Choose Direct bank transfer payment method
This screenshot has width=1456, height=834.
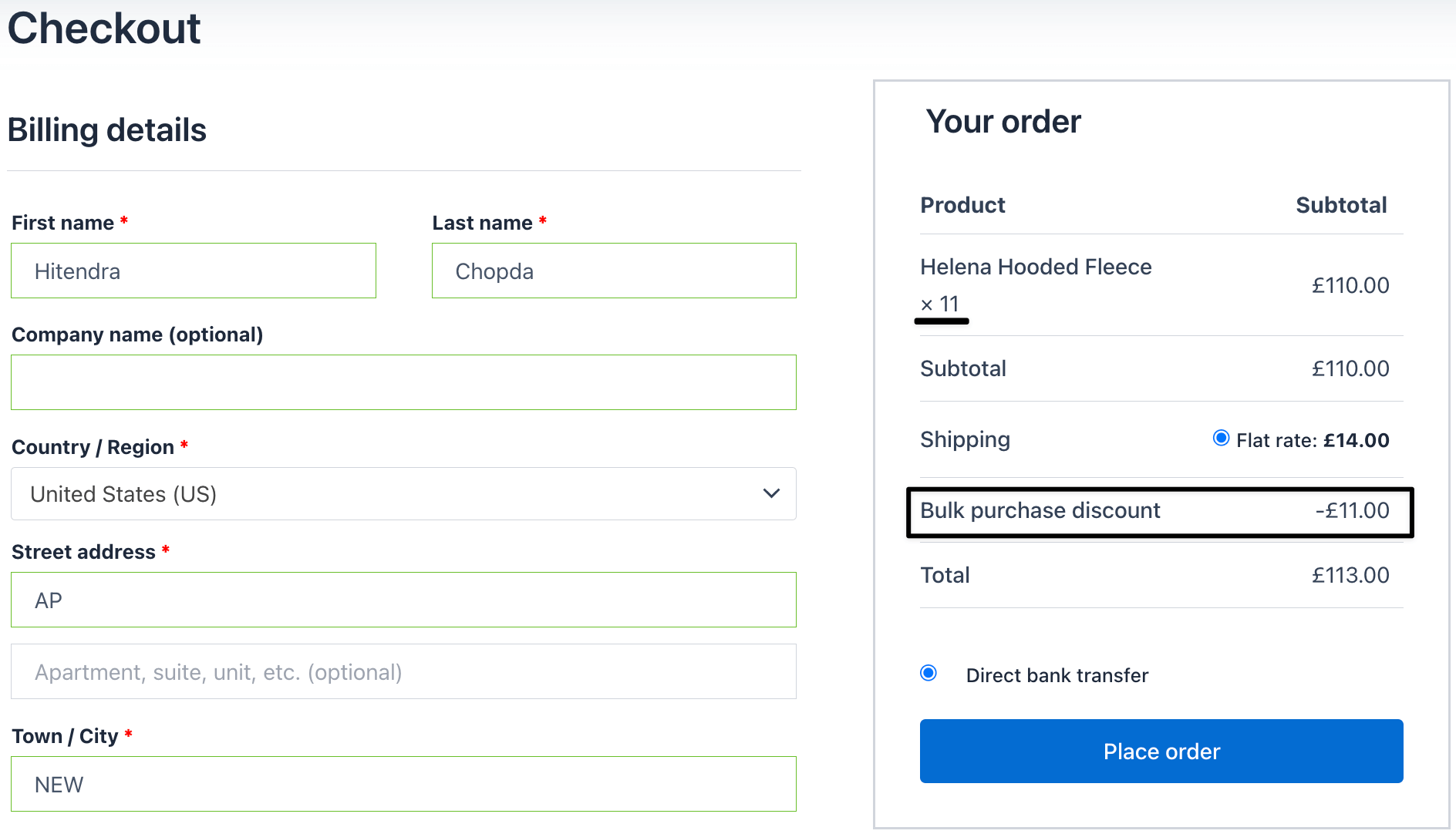(928, 673)
